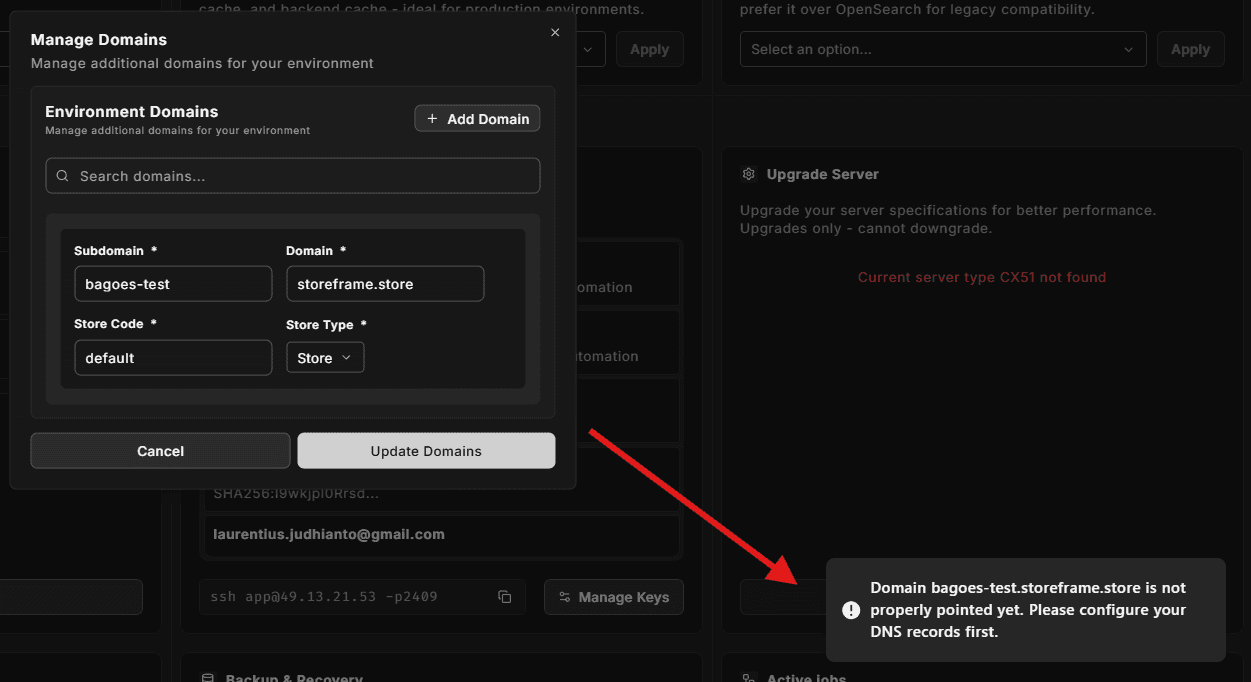The width and height of the screenshot is (1251, 682).
Task: Open Manage Keys in background page
Action: (614, 597)
